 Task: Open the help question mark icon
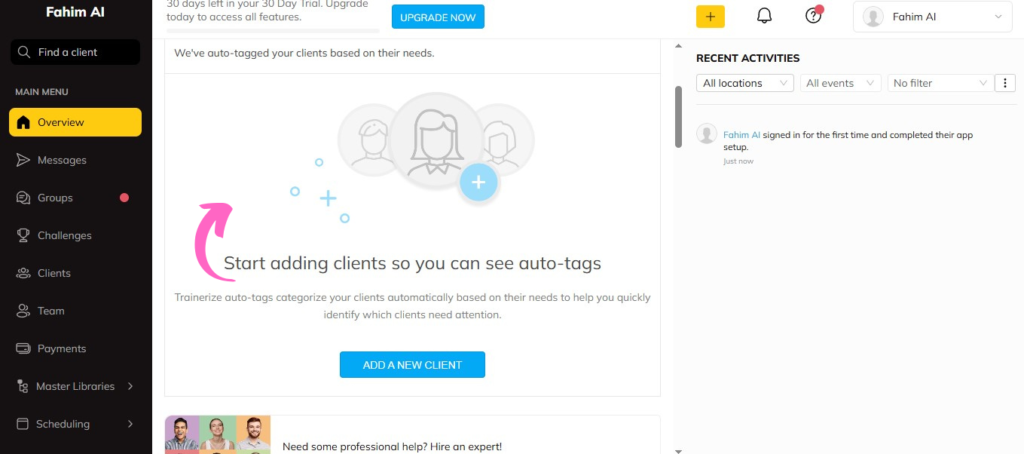813,16
